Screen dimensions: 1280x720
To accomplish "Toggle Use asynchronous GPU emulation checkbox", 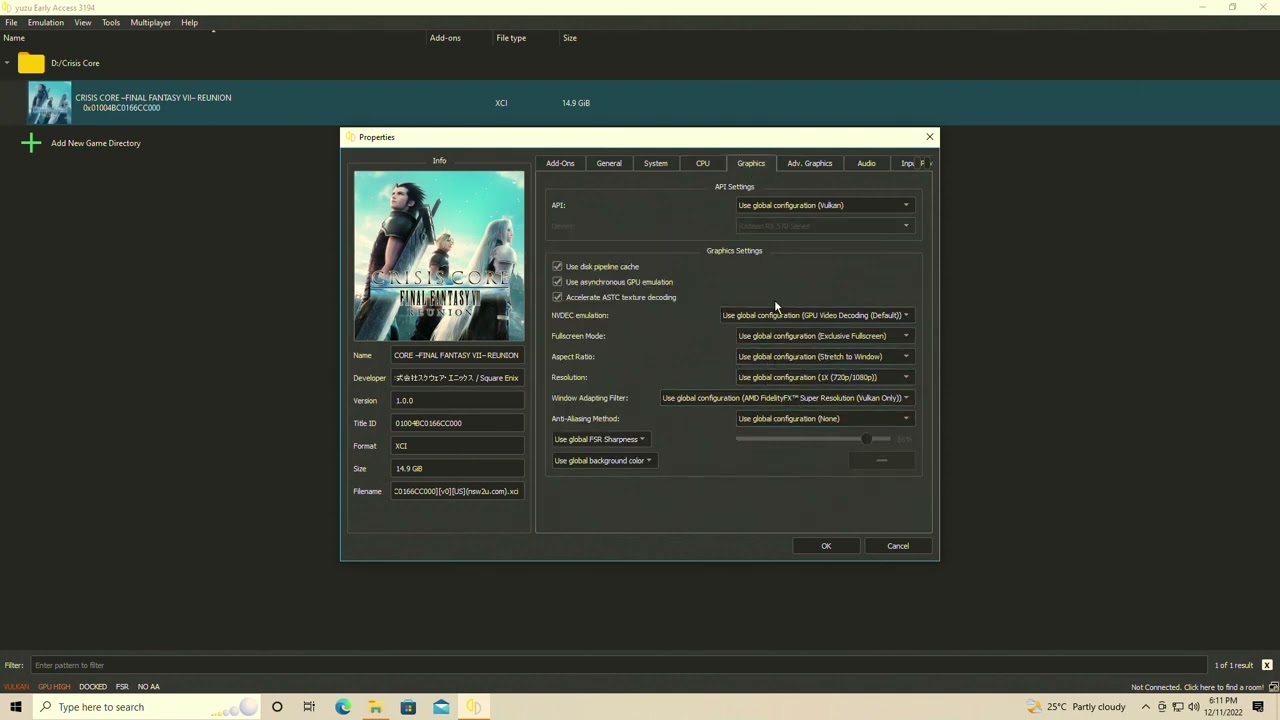I will point(557,282).
